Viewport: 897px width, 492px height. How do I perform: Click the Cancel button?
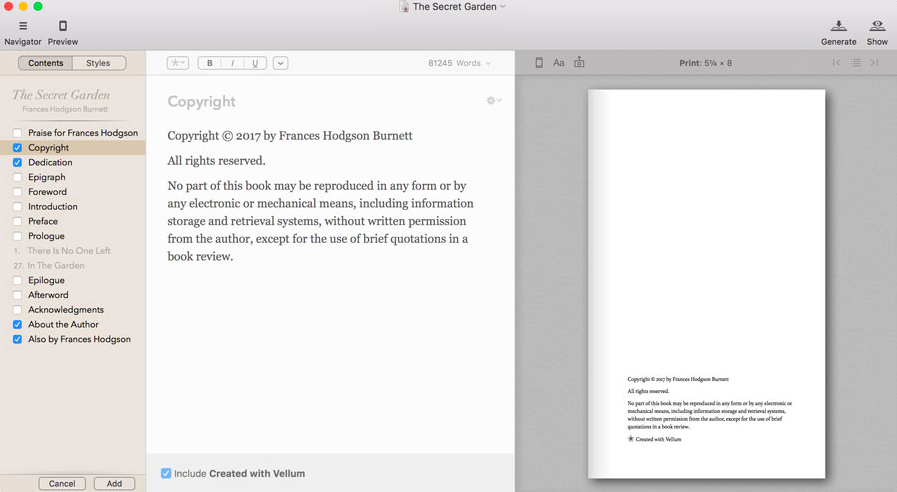62,483
